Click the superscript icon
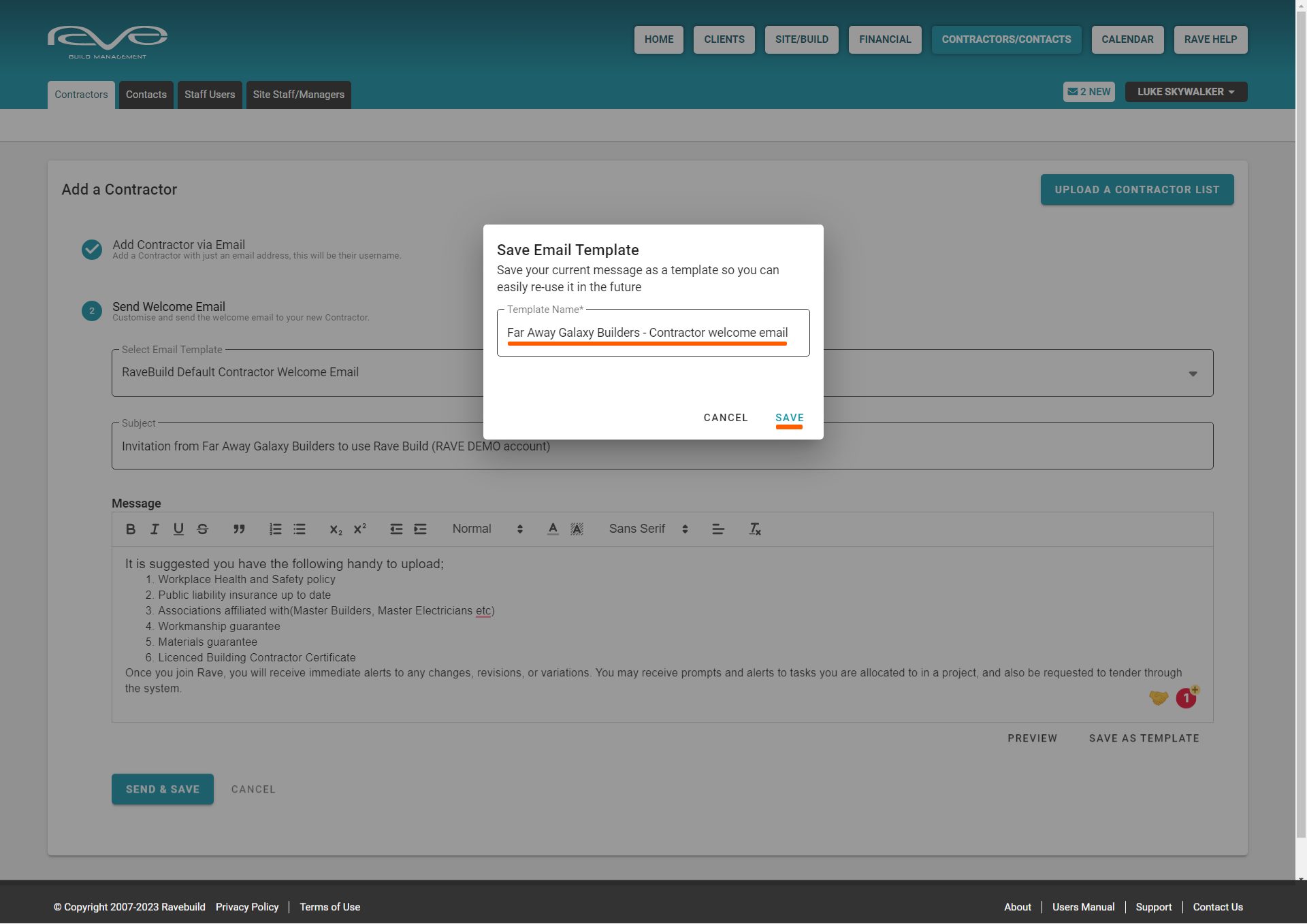This screenshot has height=924, width=1307. (x=360, y=529)
